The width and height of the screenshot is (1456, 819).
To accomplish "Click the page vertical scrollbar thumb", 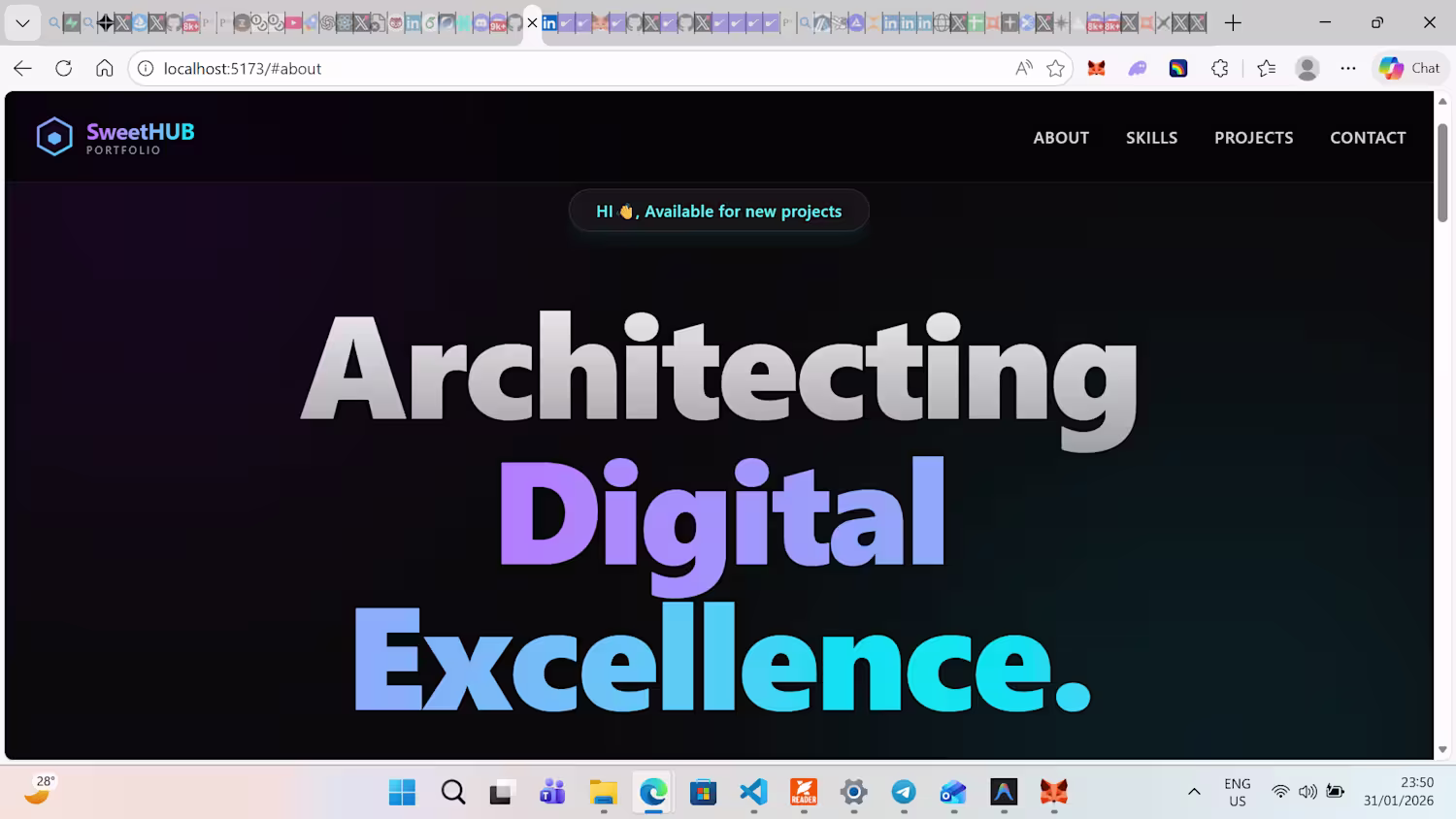I will pos(1442,173).
